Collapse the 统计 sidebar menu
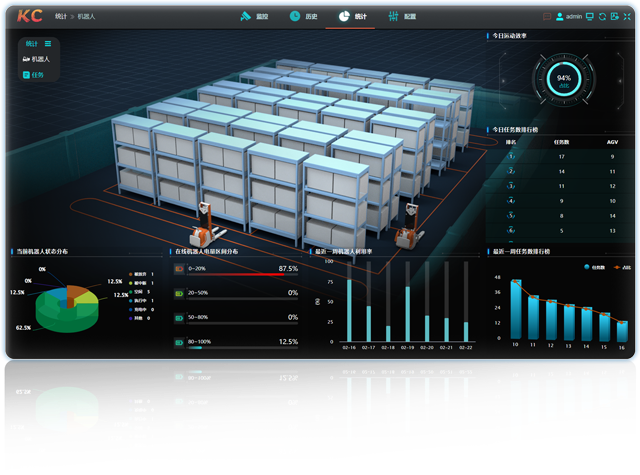The image size is (640, 475). click(x=47, y=44)
